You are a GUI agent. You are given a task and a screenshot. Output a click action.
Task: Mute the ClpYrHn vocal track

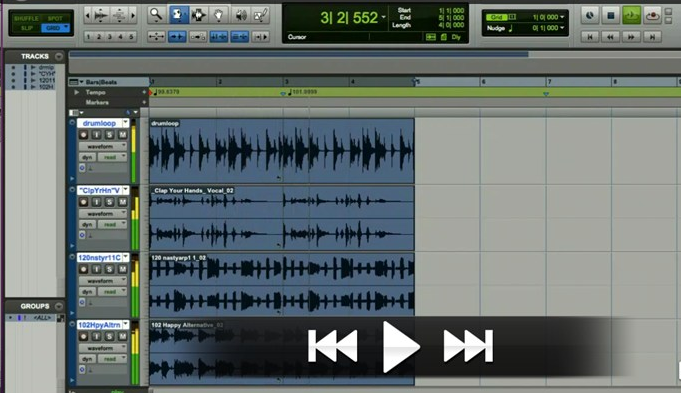coord(122,202)
